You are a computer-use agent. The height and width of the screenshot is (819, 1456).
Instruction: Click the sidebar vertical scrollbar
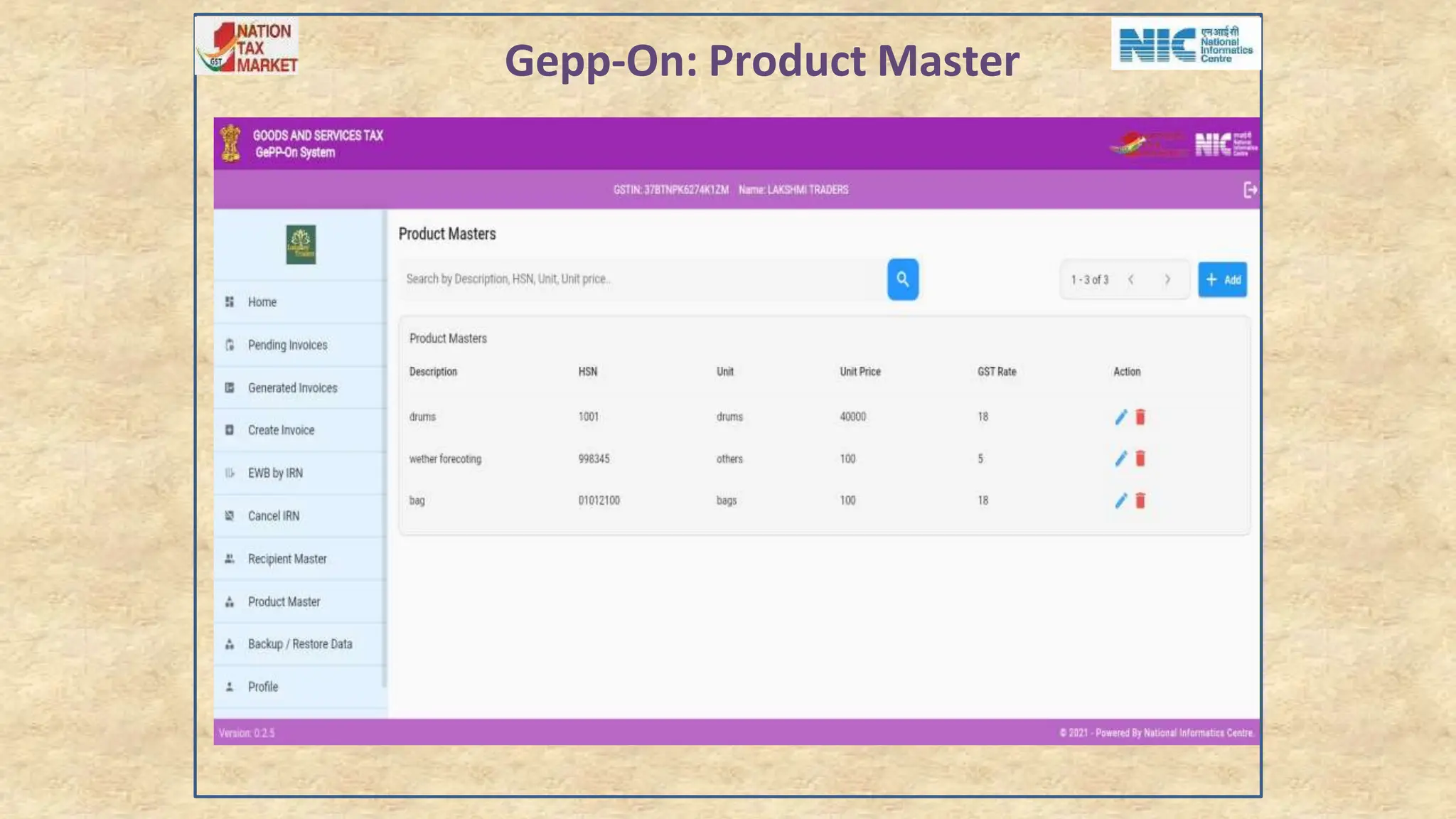point(385,449)
